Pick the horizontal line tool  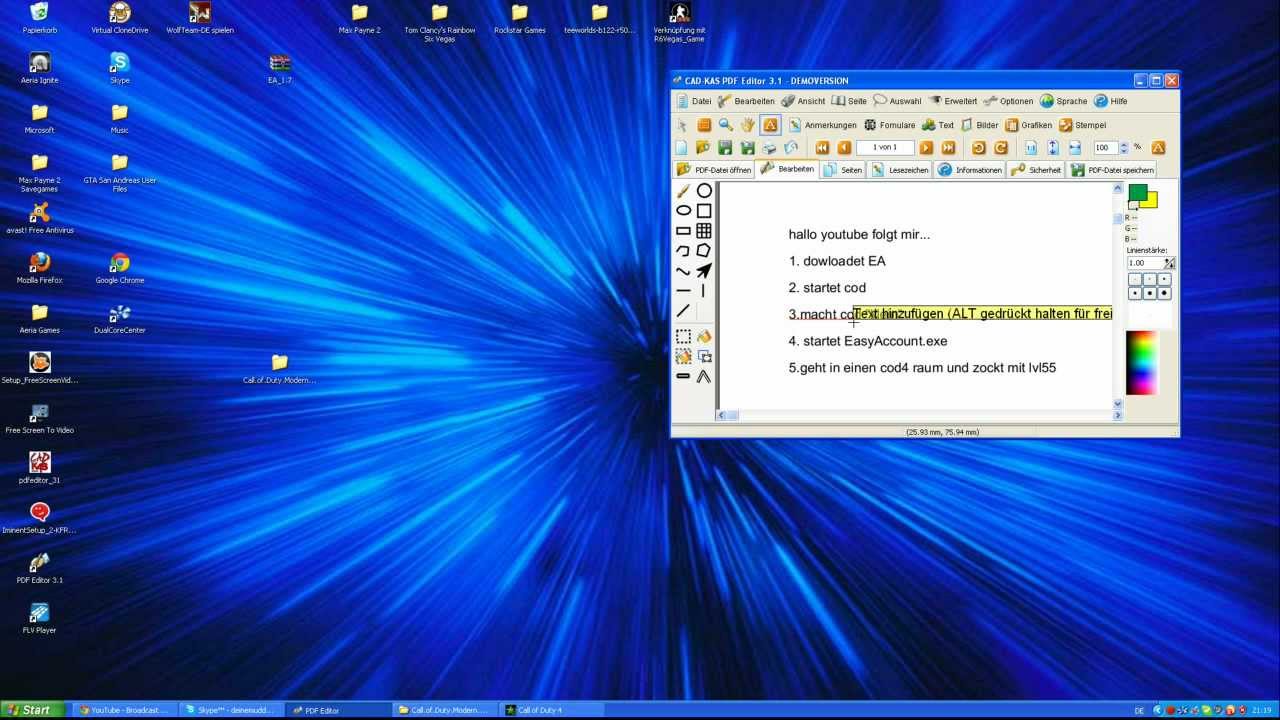pyautogui.click(x=684, y=291)
